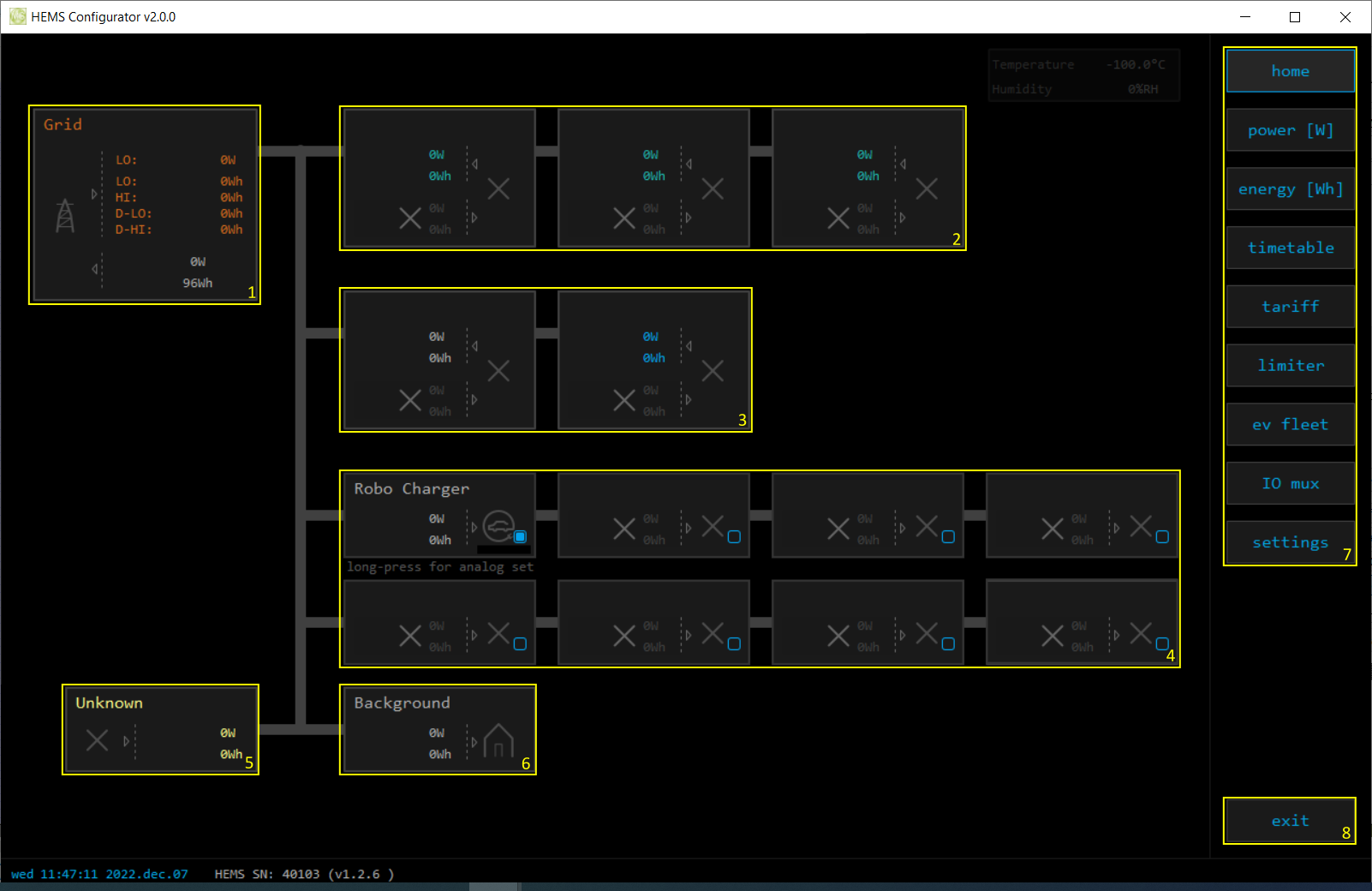This screenshot has width=1372, height=891.
Task: Enable checkbox in bottom-right charger tile
Action: pos(1162,644)
